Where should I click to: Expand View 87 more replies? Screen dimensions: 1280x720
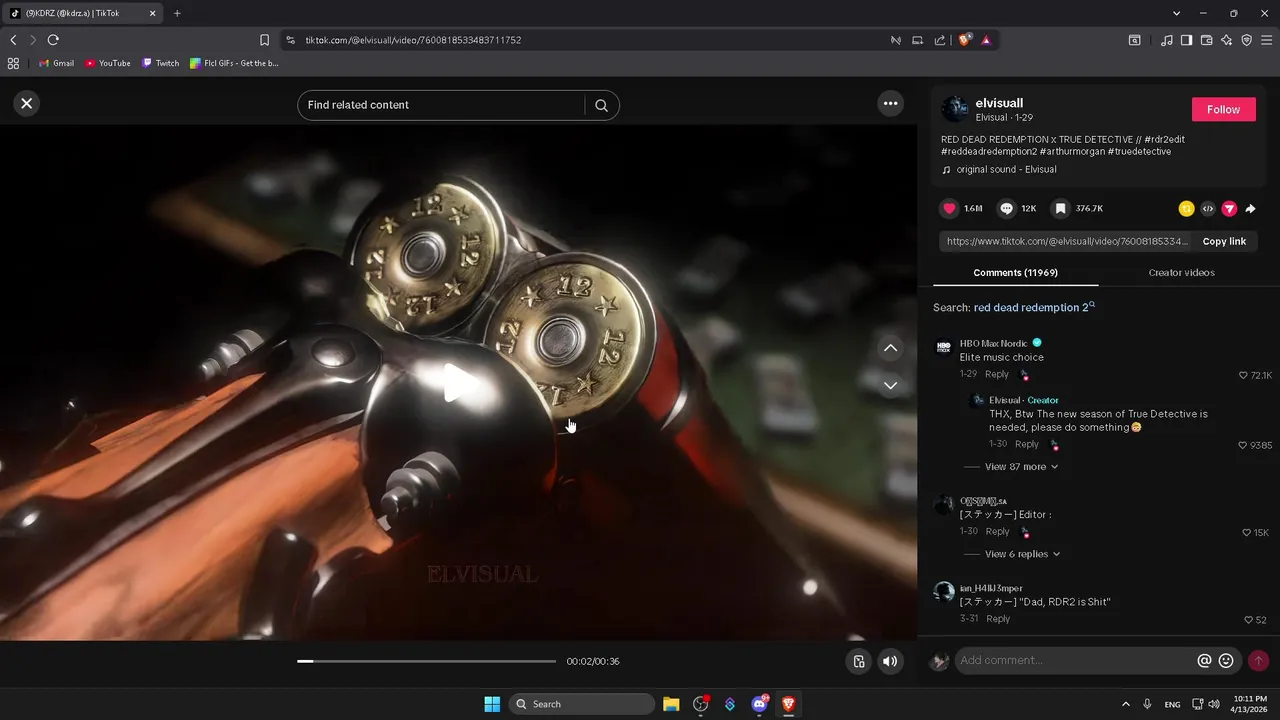click(x=1021, y=467)
